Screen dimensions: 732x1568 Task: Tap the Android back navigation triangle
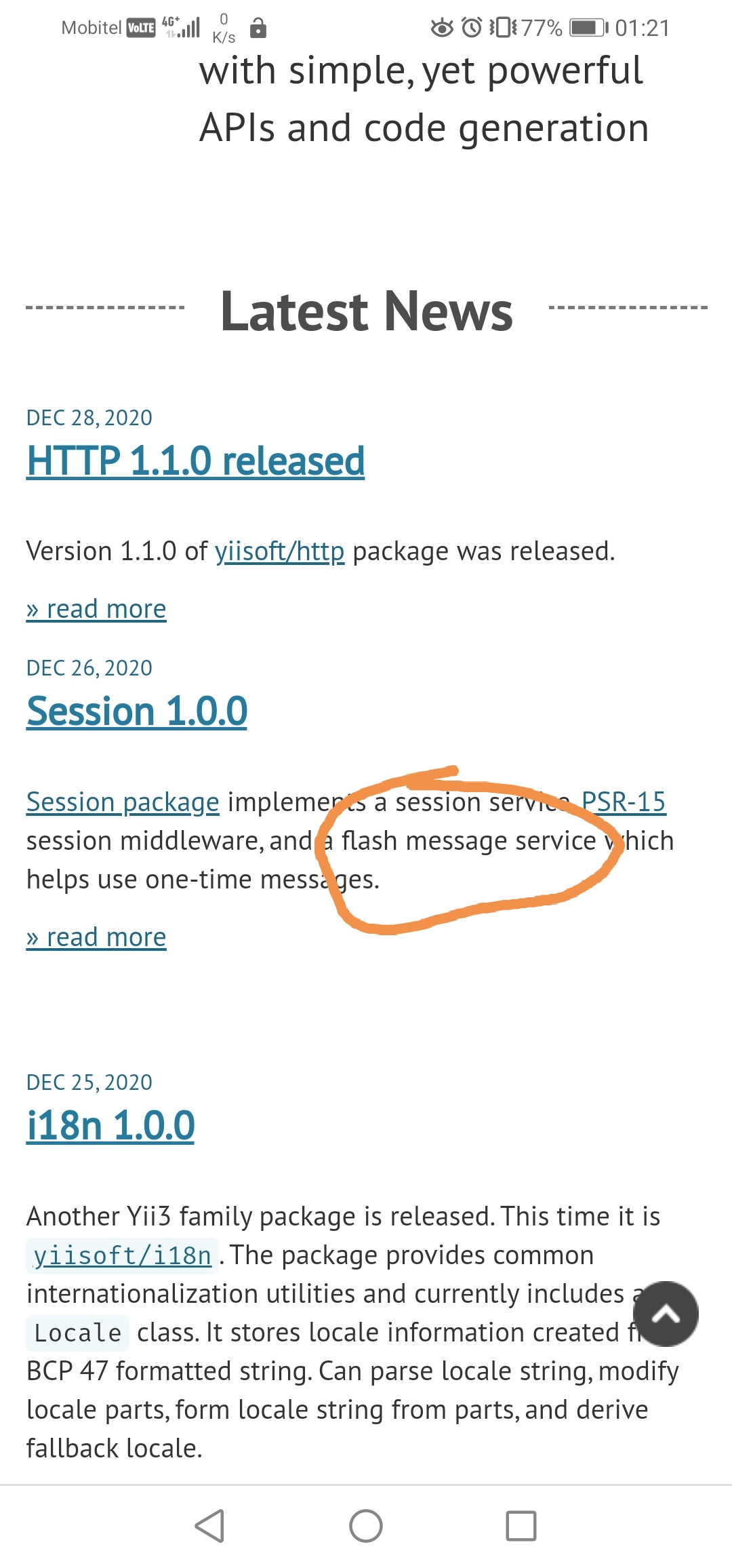[x=209, y=1526]
